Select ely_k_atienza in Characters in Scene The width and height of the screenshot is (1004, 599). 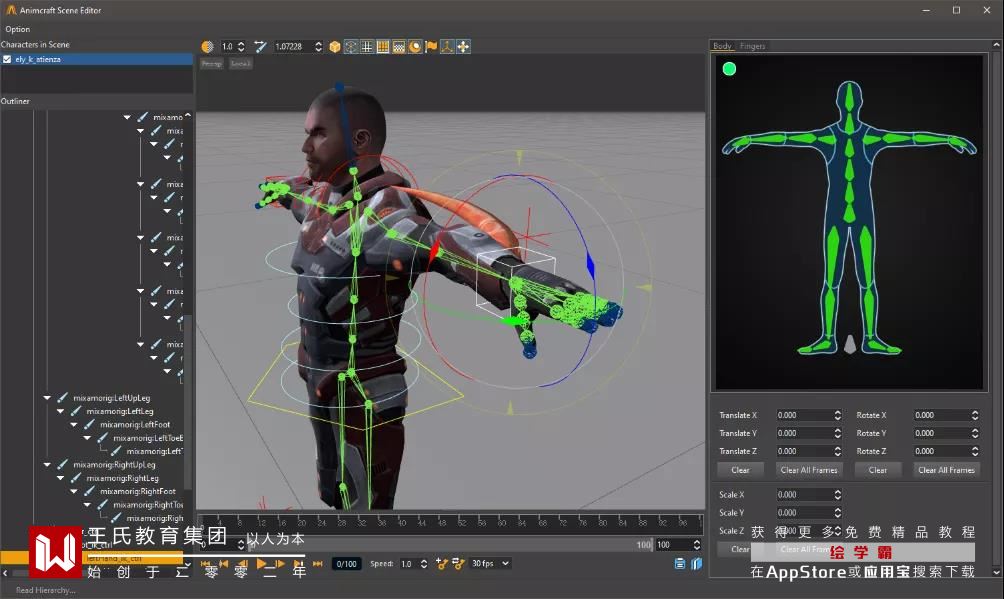pyautogui.click(x=97, y=59)
